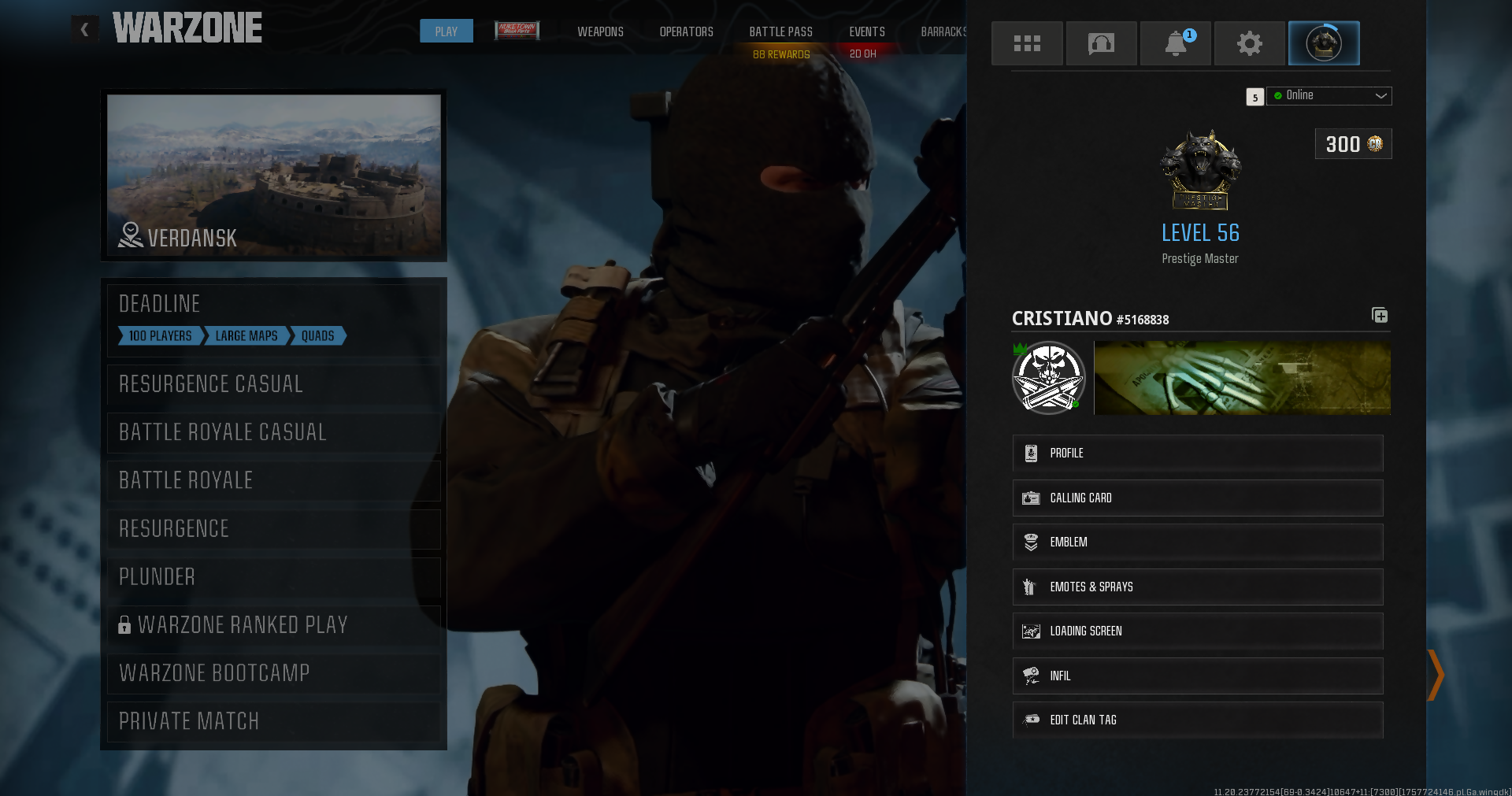Expand the Online status dropdown

1329,96
